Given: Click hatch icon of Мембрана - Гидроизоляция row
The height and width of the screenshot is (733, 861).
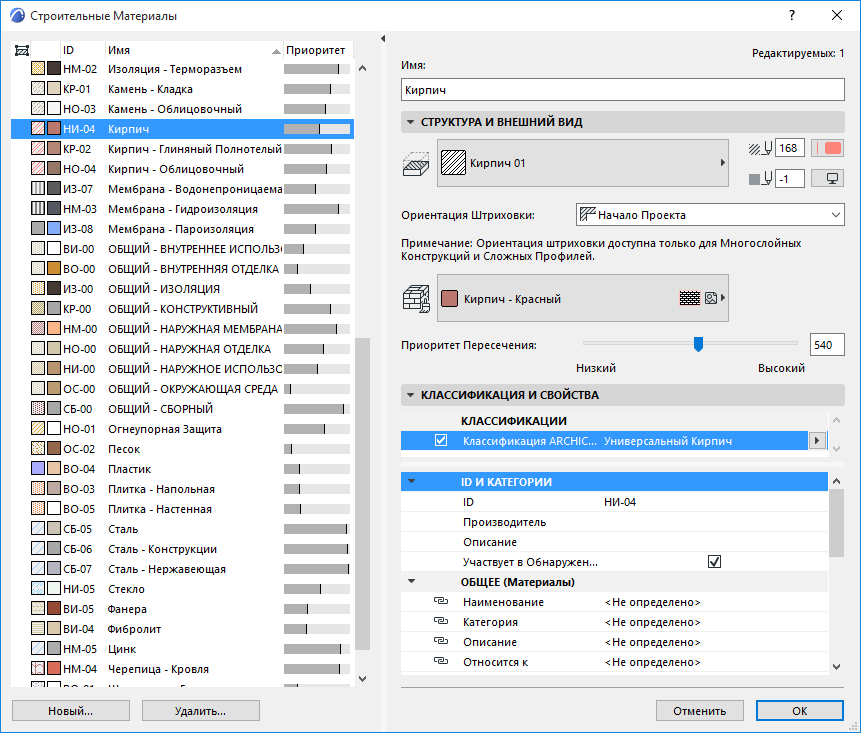Looking at the screenshot, I should coord(38,209).
